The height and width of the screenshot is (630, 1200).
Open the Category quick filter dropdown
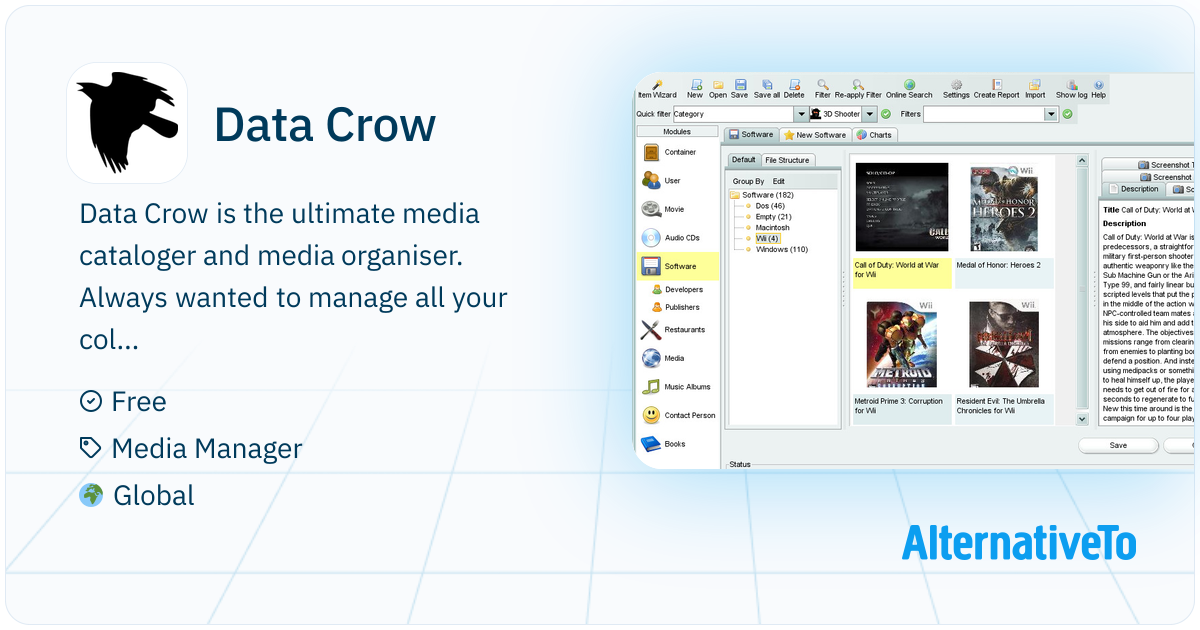click(799, 114)
